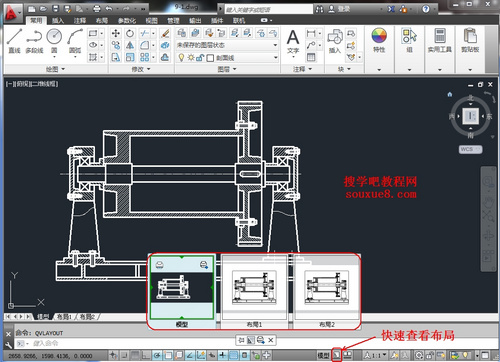Switch to the Insert (插入) ribbon tab
Screen dimensions: 500x362
[x=58, y=21]
